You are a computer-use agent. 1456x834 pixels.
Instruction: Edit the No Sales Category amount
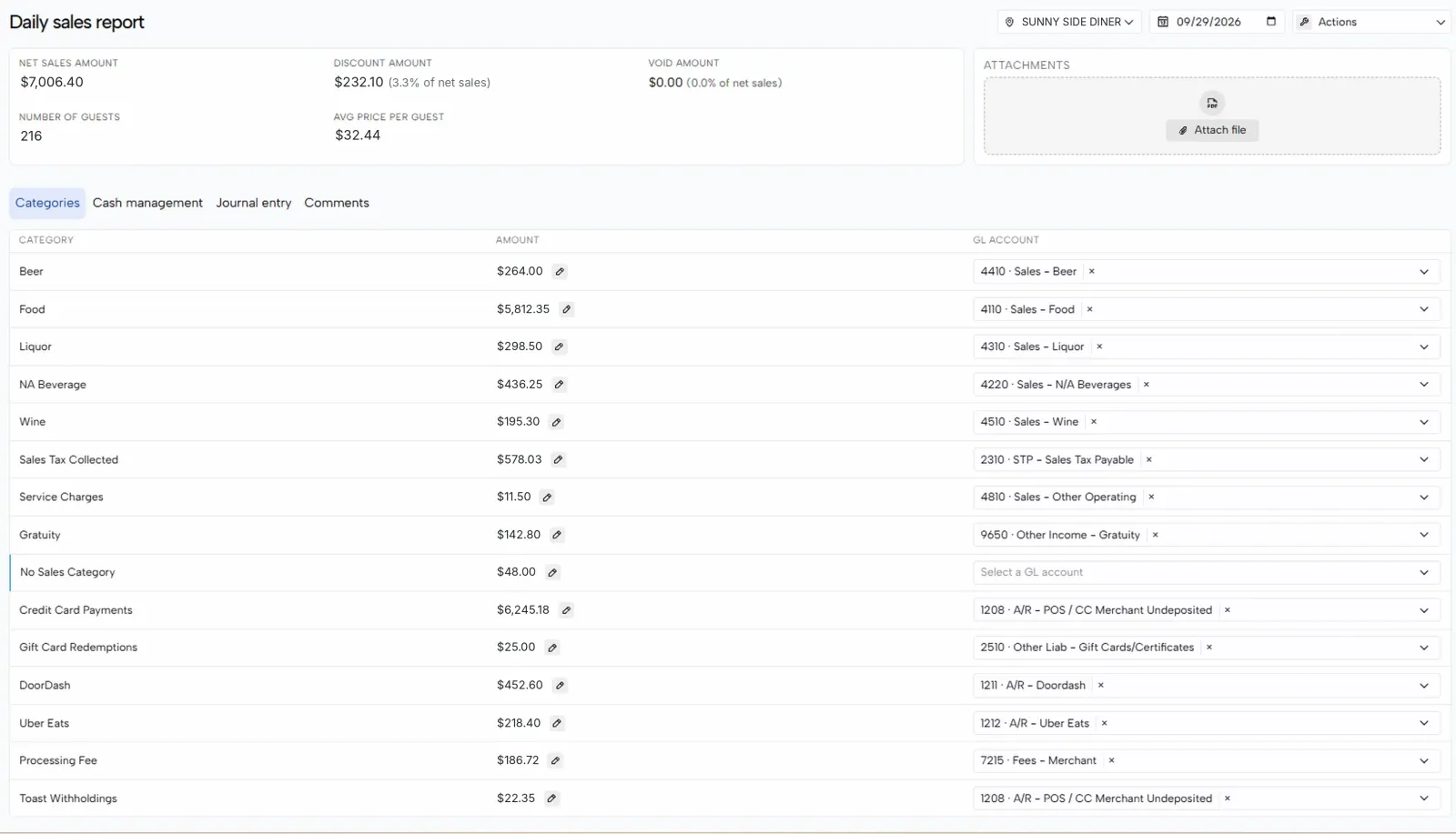coord(552,573)
